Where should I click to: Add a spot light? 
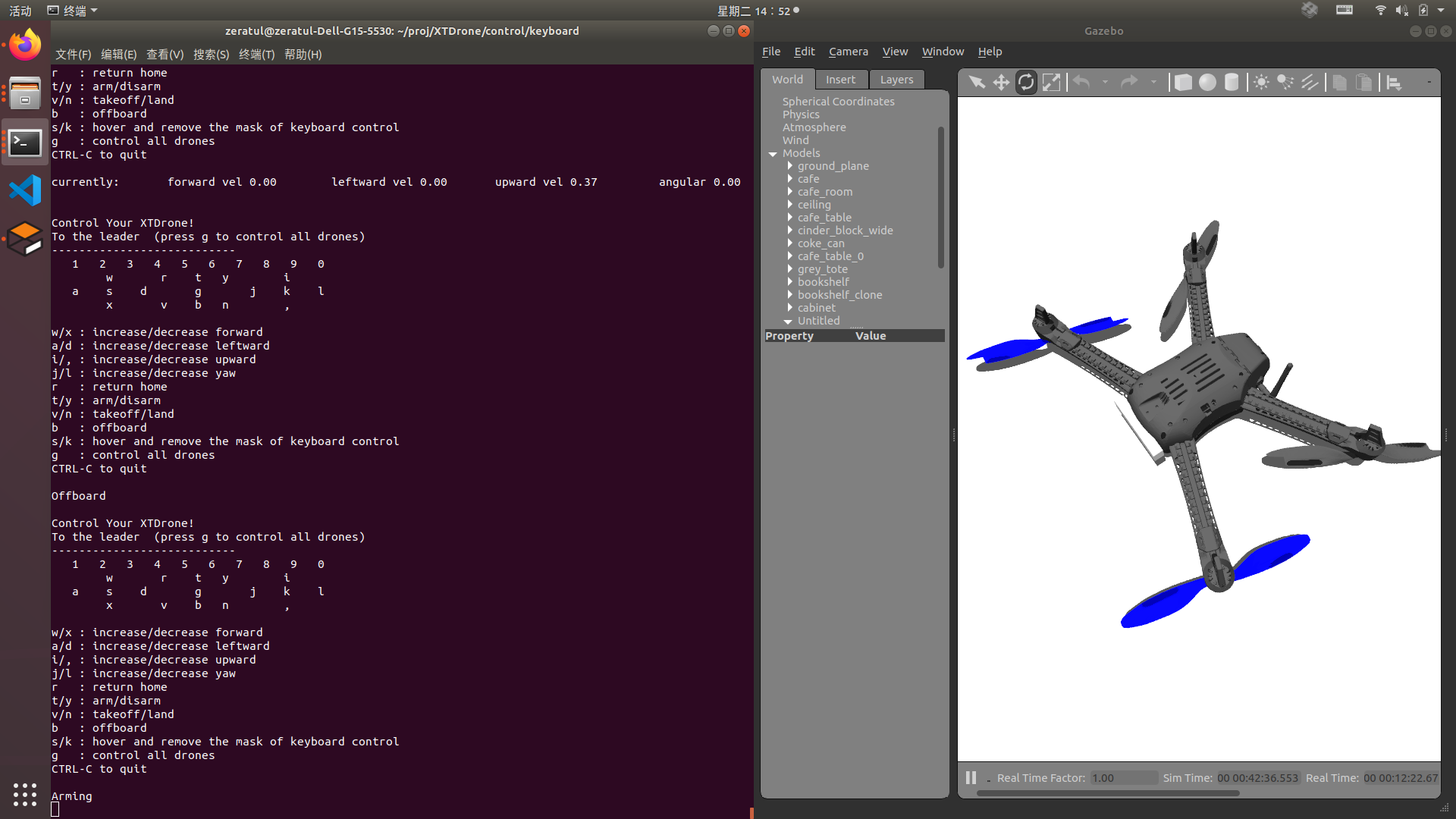1285,82
